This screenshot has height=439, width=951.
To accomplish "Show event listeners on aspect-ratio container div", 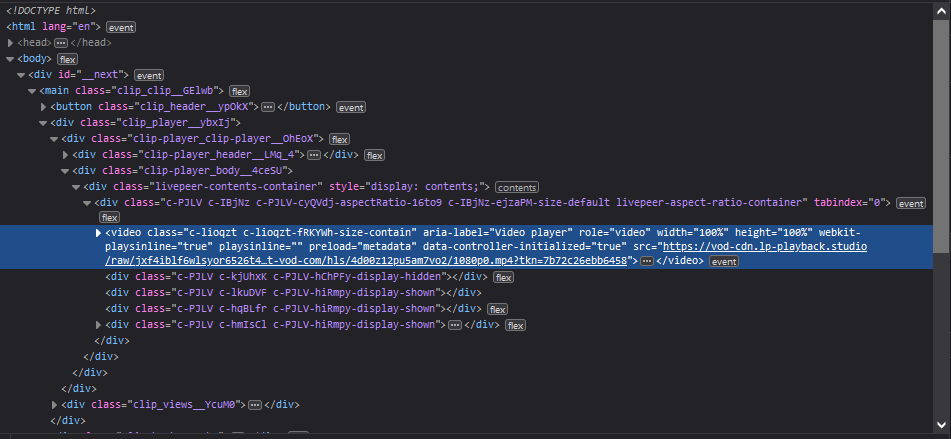I will [x=911, y=204].
